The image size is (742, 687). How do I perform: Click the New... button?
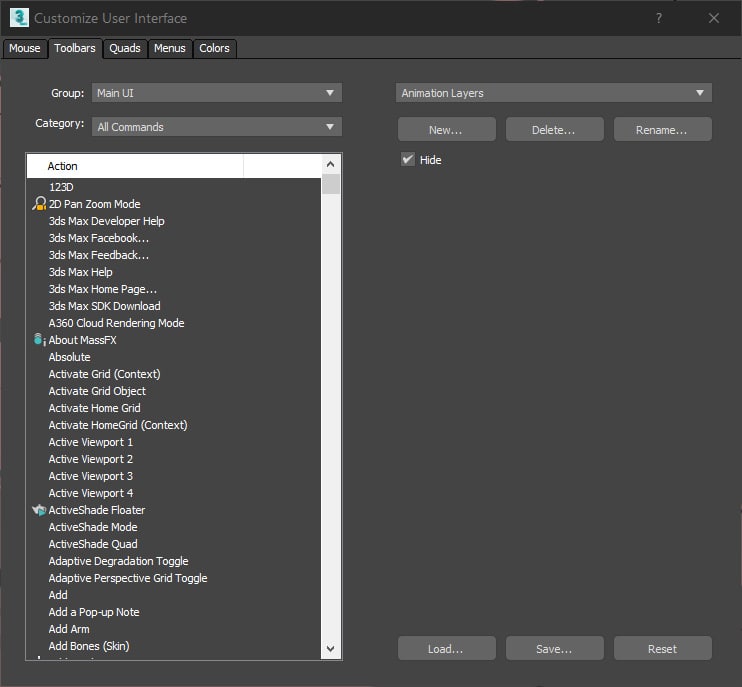point(446,129)
